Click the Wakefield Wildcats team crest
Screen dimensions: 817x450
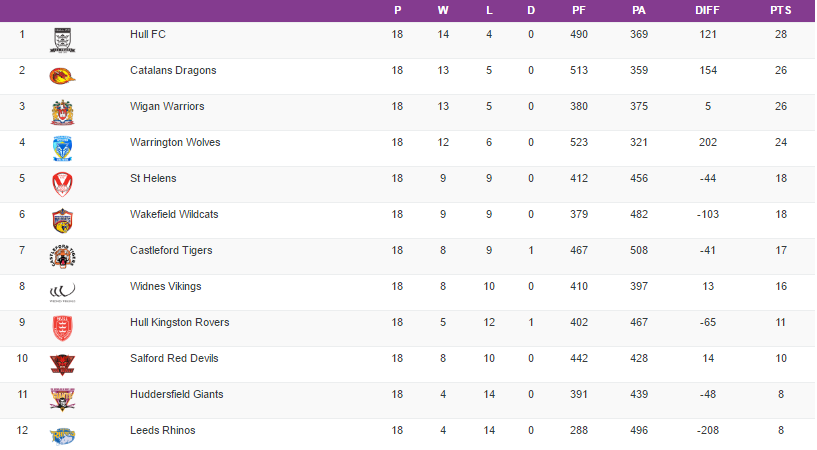(x=62, y=220)
